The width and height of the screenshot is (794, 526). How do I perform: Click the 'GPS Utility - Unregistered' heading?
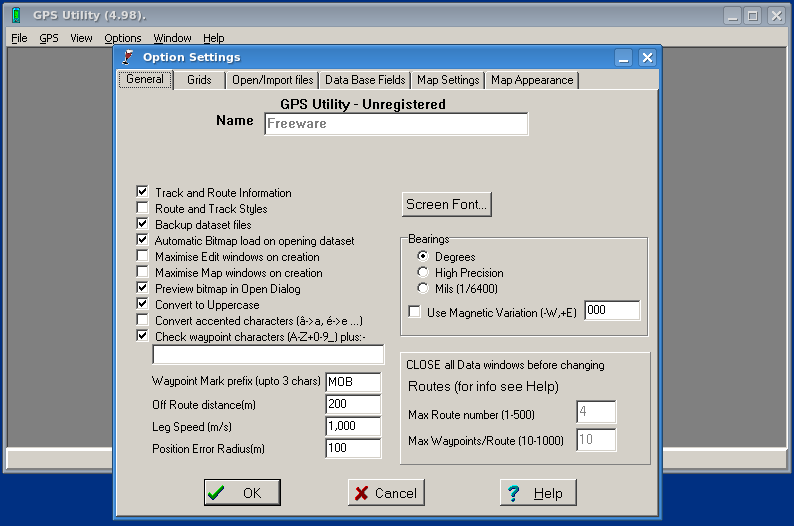click(x=363, y=104)
